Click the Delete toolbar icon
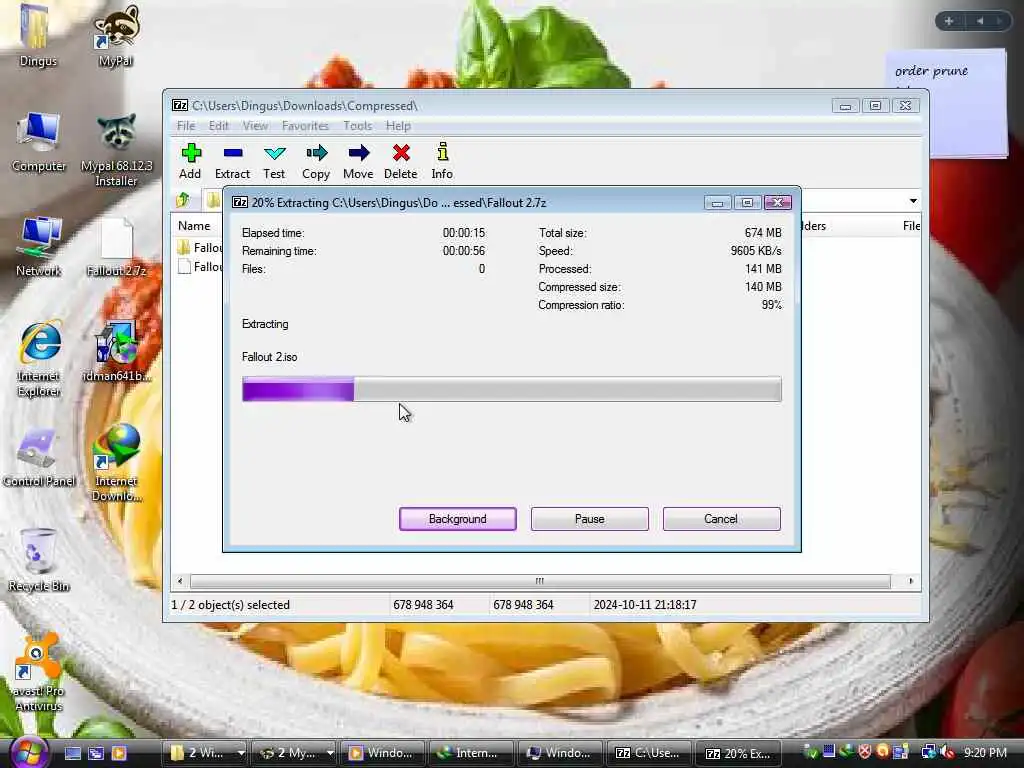 point(400,161)
